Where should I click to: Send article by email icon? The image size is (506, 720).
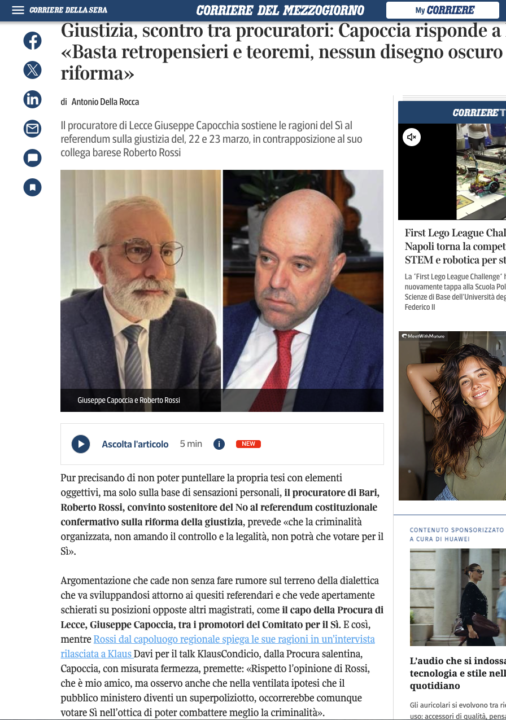[x=32, y=129]
